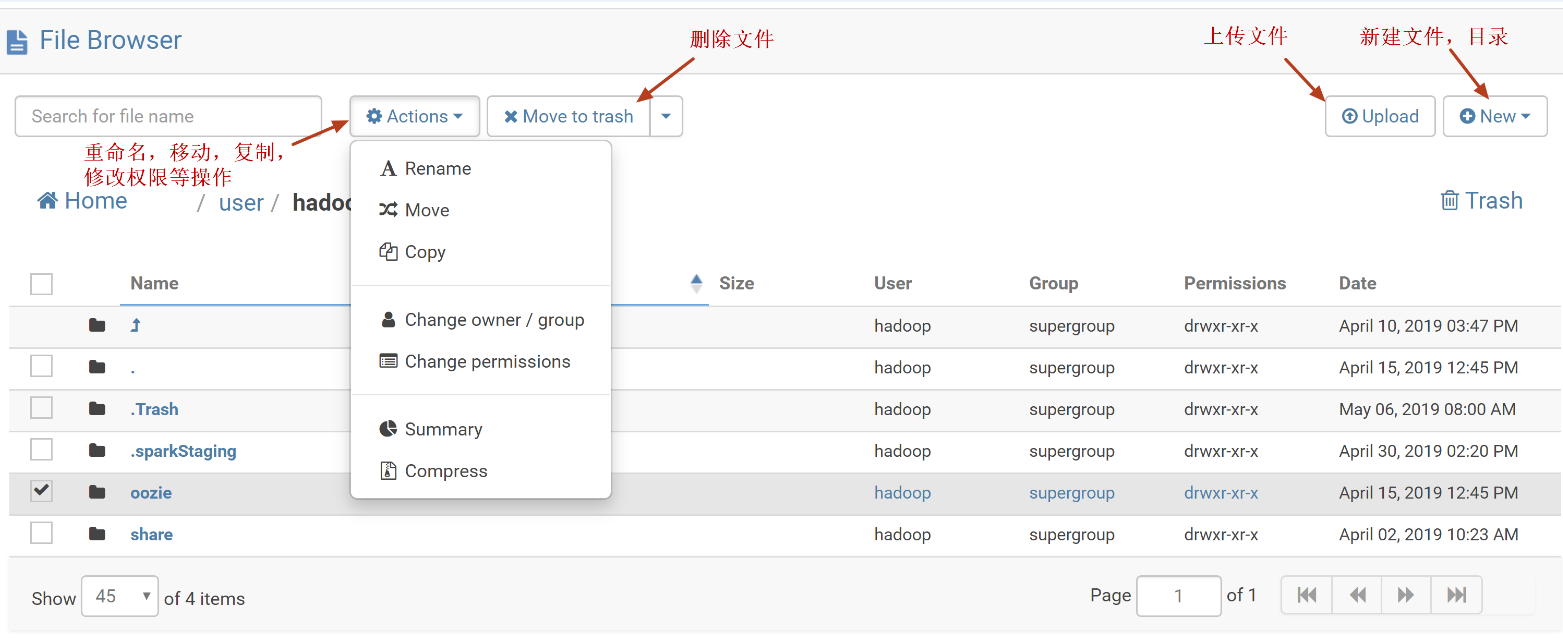Open the items-per-page 45 dropdown
Image resolution: width=1563 pixels, height=638 pixels.
tap(119, 595)
